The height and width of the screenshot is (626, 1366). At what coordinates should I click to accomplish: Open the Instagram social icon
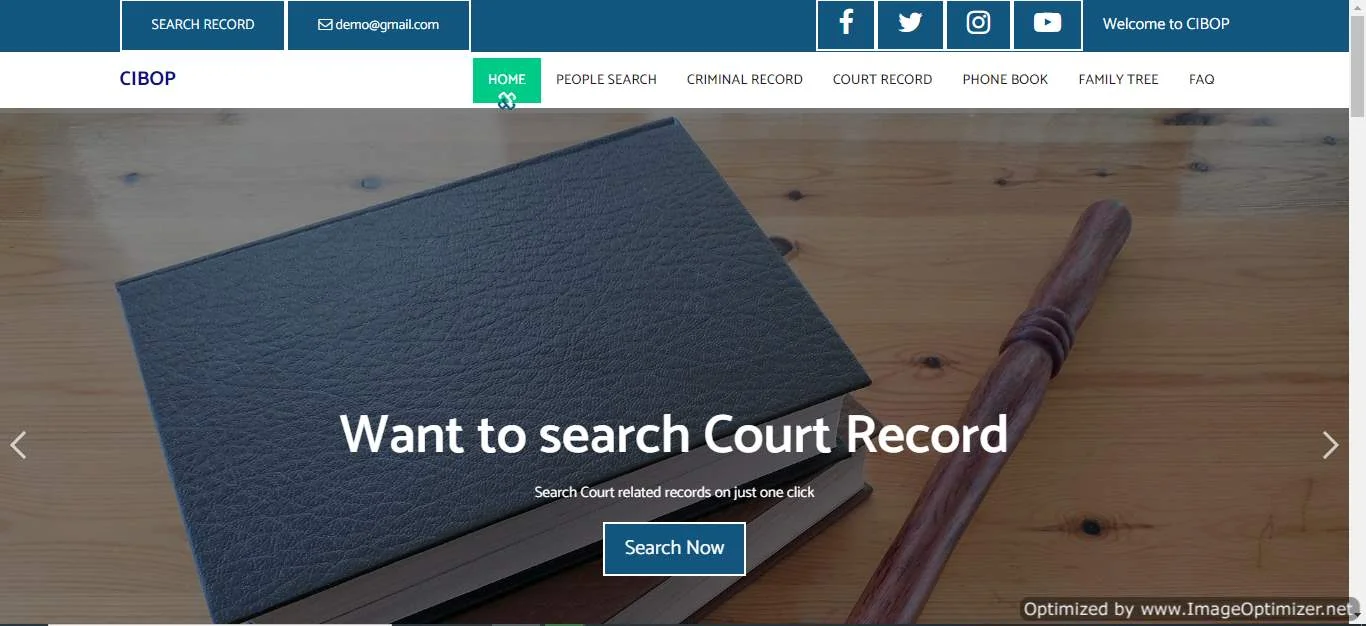(x=978, y=24)
